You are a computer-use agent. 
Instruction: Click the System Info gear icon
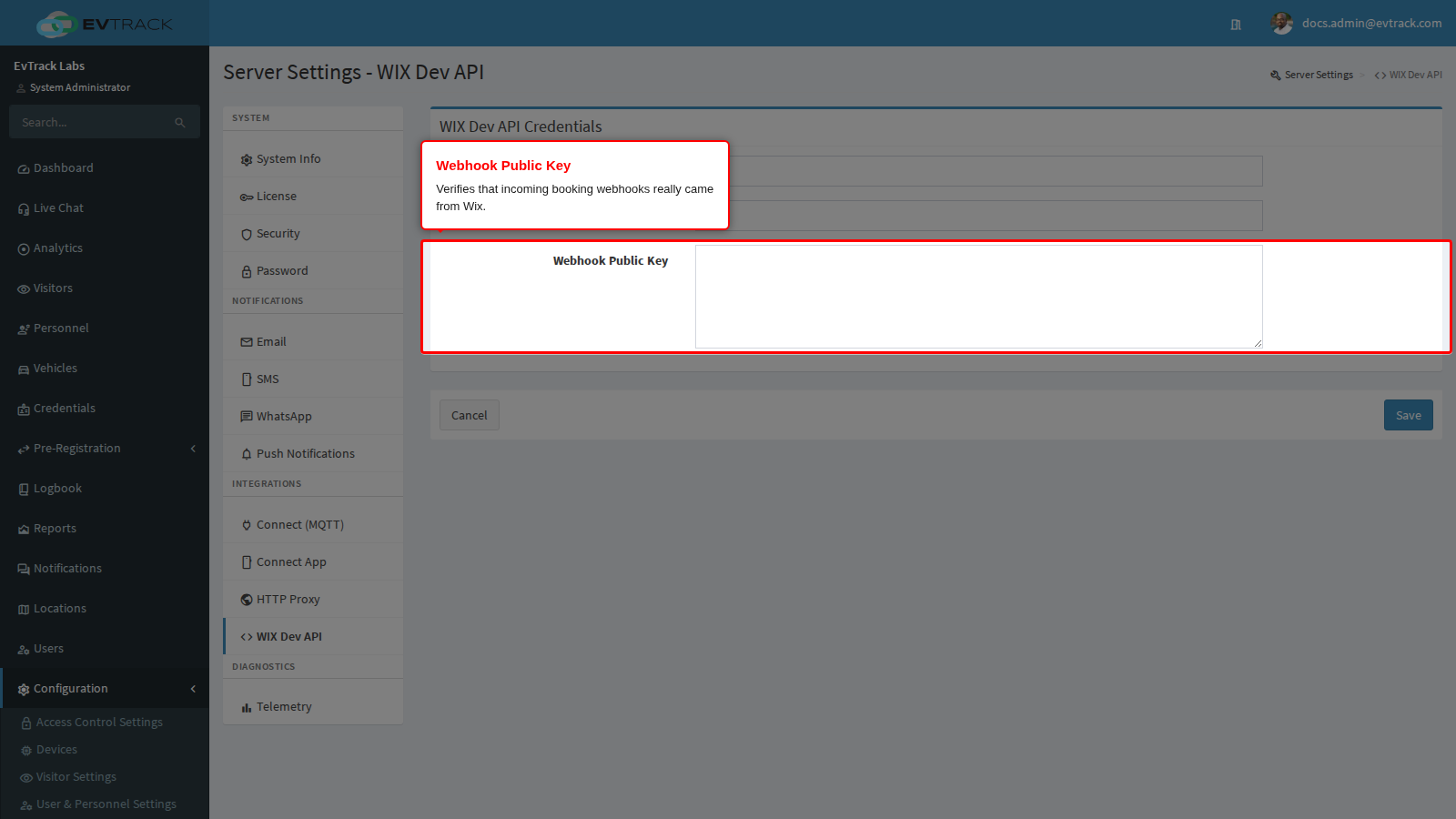[247, 160]
